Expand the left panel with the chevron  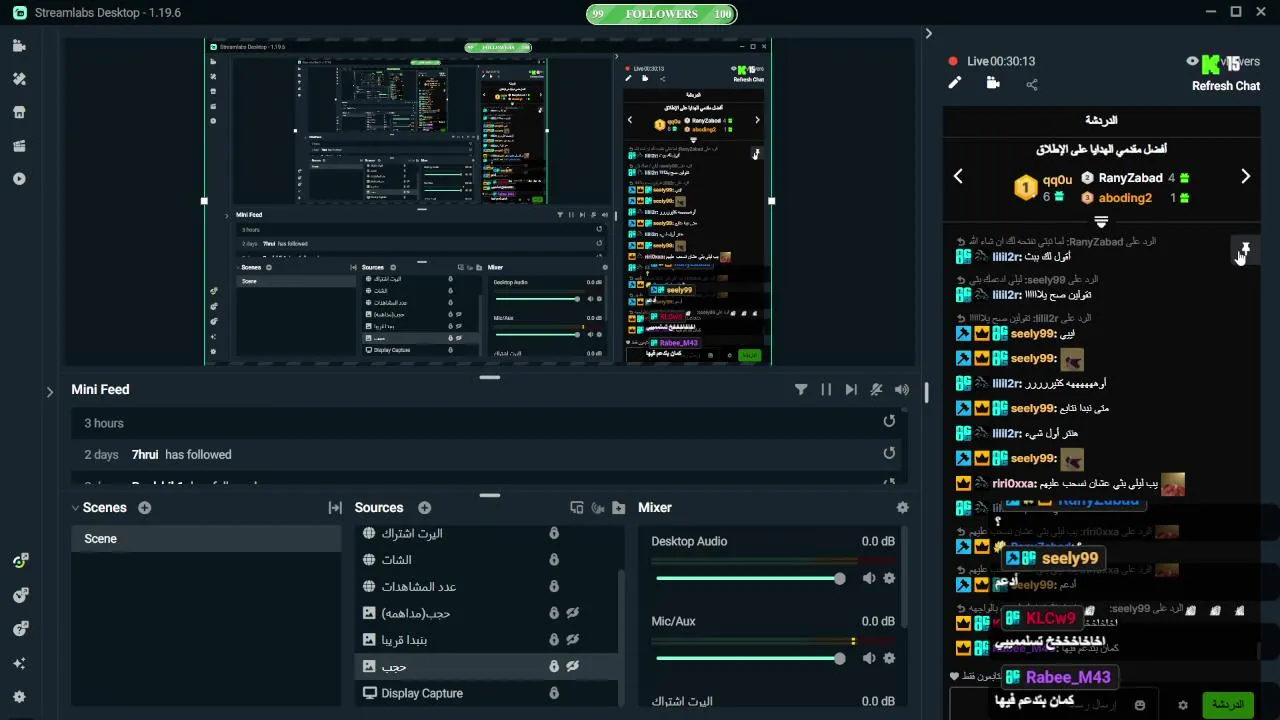pos(49,392)
